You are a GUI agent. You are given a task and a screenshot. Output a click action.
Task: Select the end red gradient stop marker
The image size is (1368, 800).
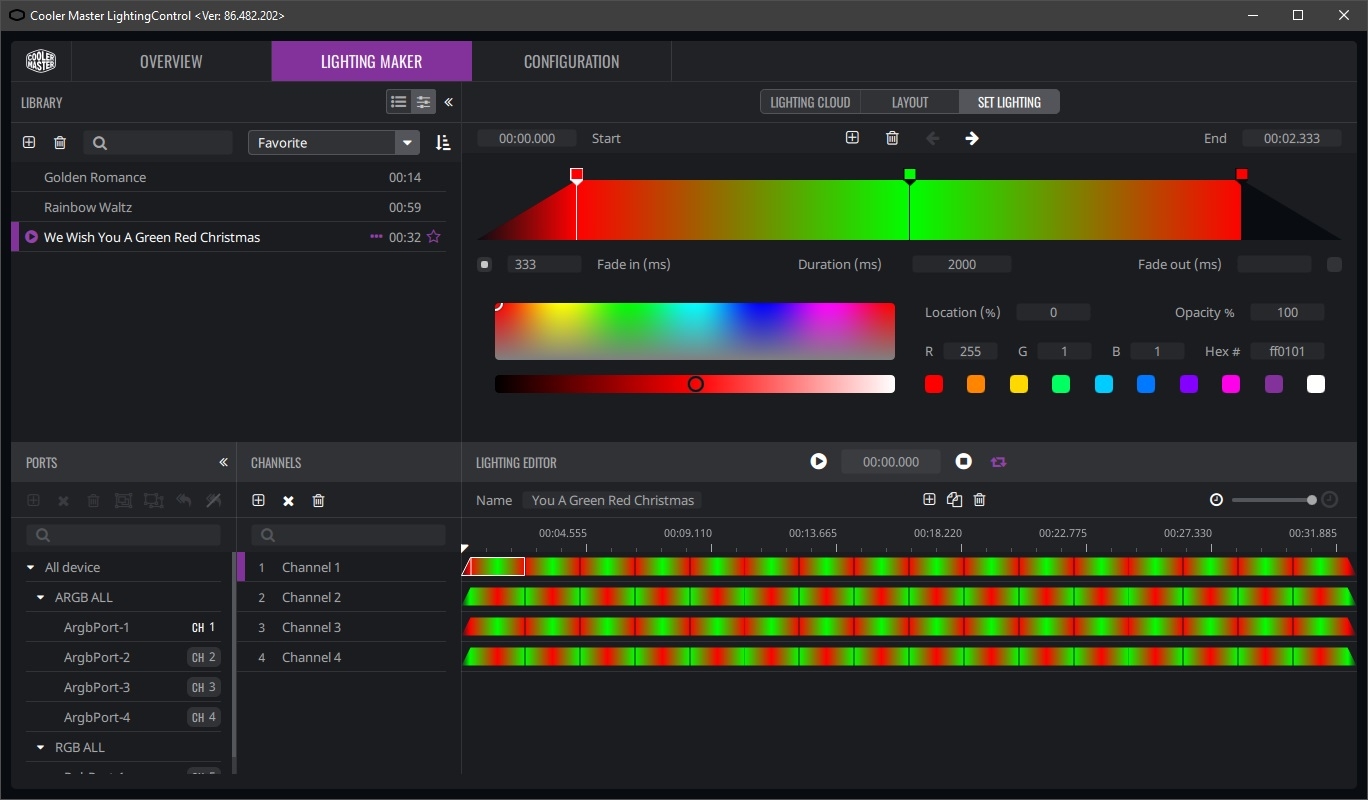pos(1242,174)
